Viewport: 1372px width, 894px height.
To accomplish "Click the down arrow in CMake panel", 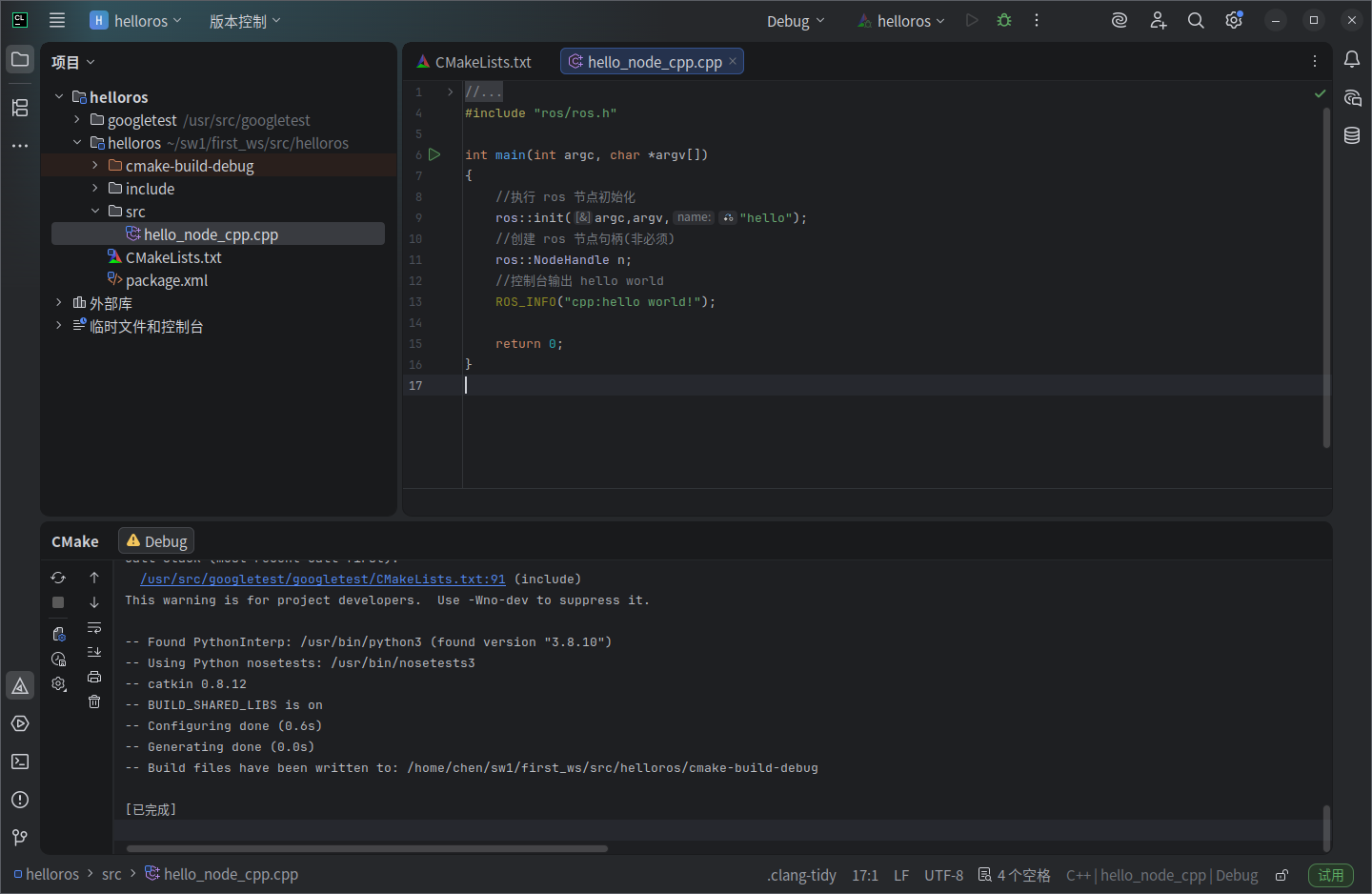I will (x=94, y=602).
